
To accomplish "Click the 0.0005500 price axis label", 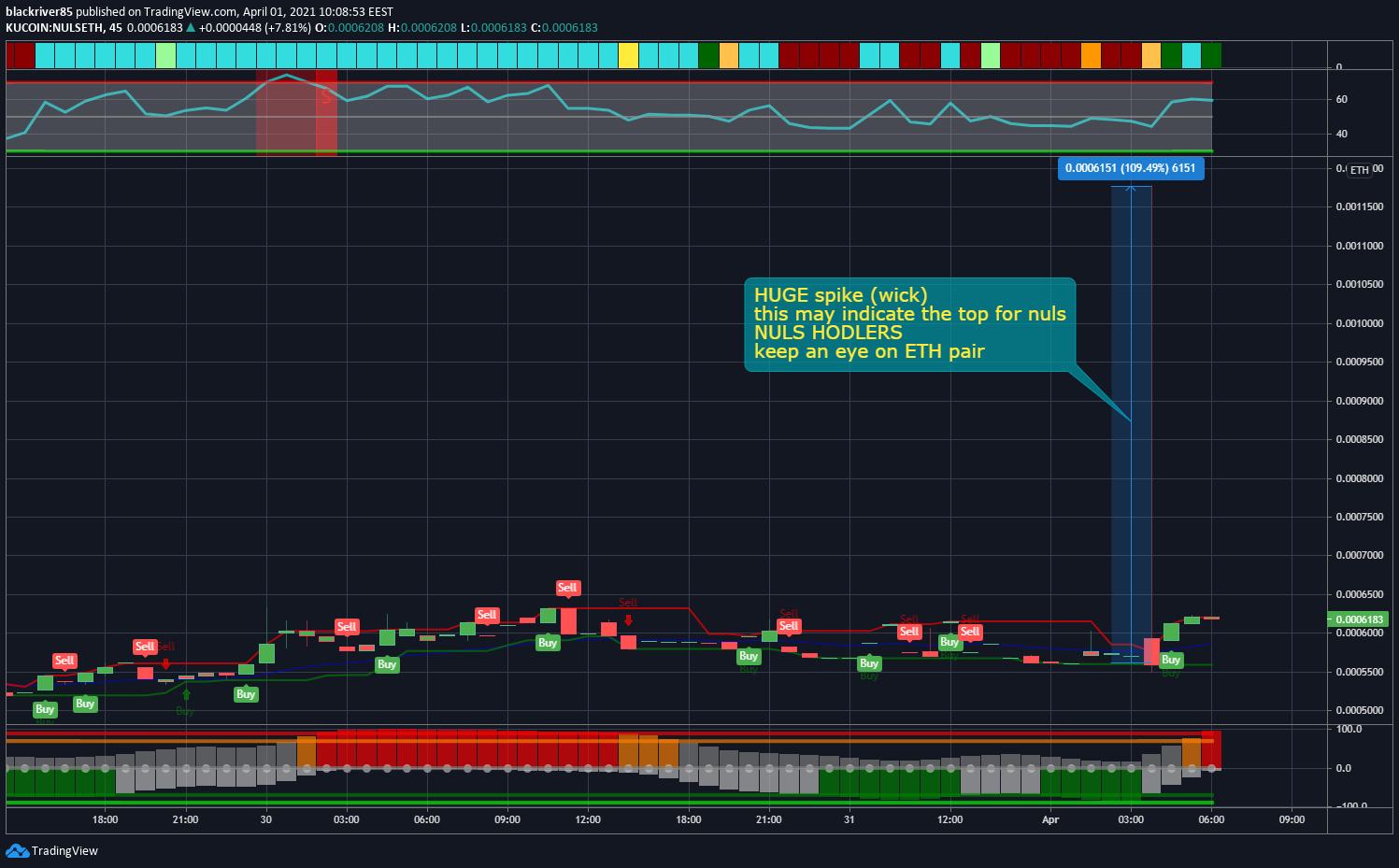I will [1360, 672].
